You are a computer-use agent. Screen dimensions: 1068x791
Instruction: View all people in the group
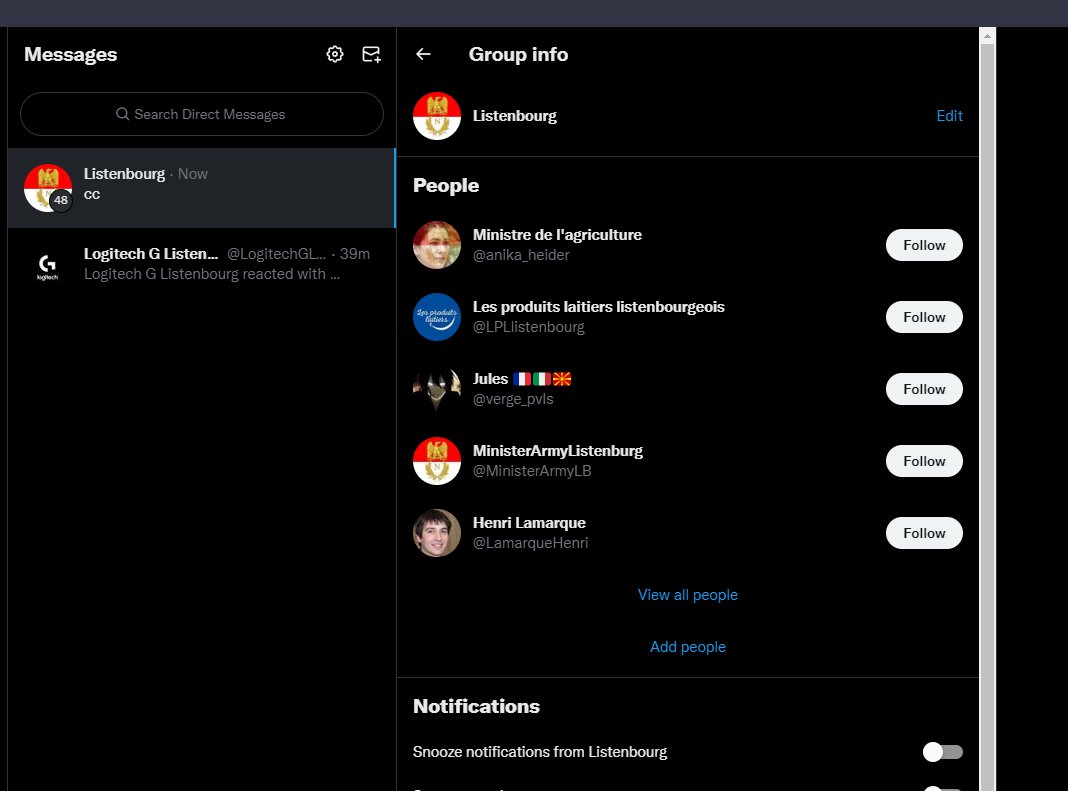[x=687, y=595]
